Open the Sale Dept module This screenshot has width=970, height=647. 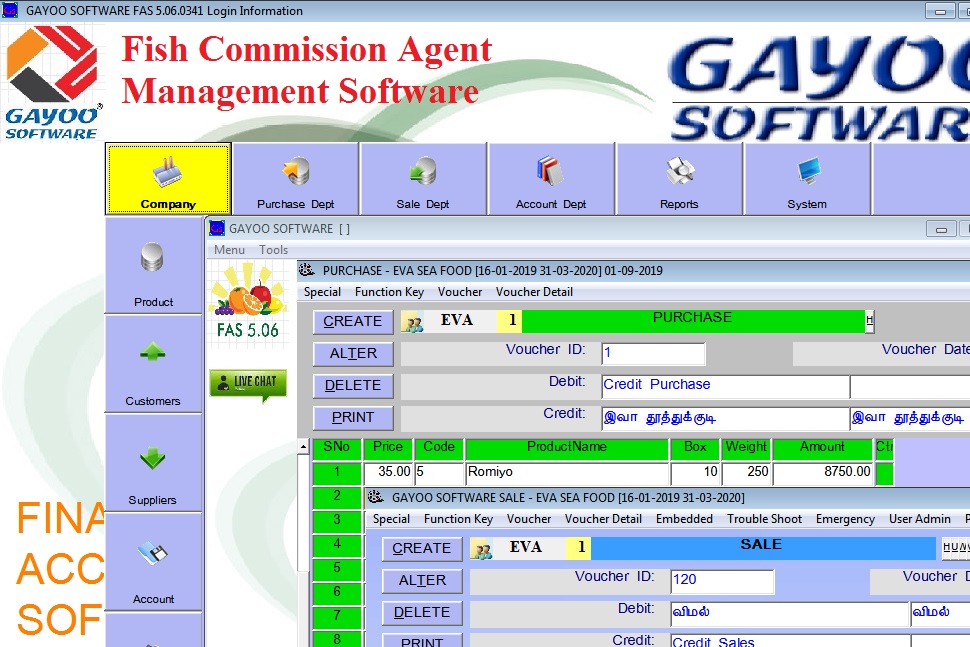(423, 179)
